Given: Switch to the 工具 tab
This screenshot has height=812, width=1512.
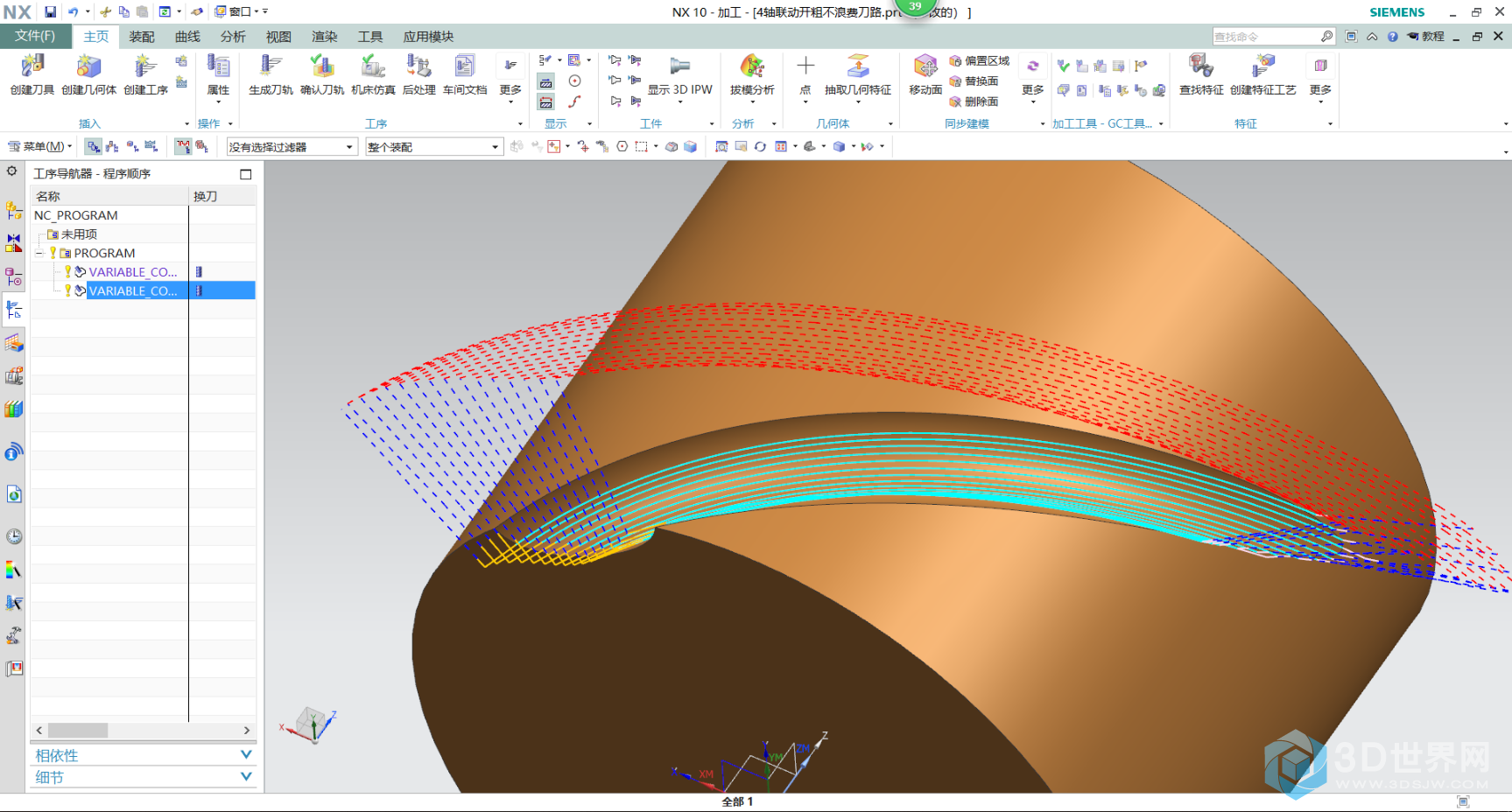Looking at the screenshot, I should [370, 37].
